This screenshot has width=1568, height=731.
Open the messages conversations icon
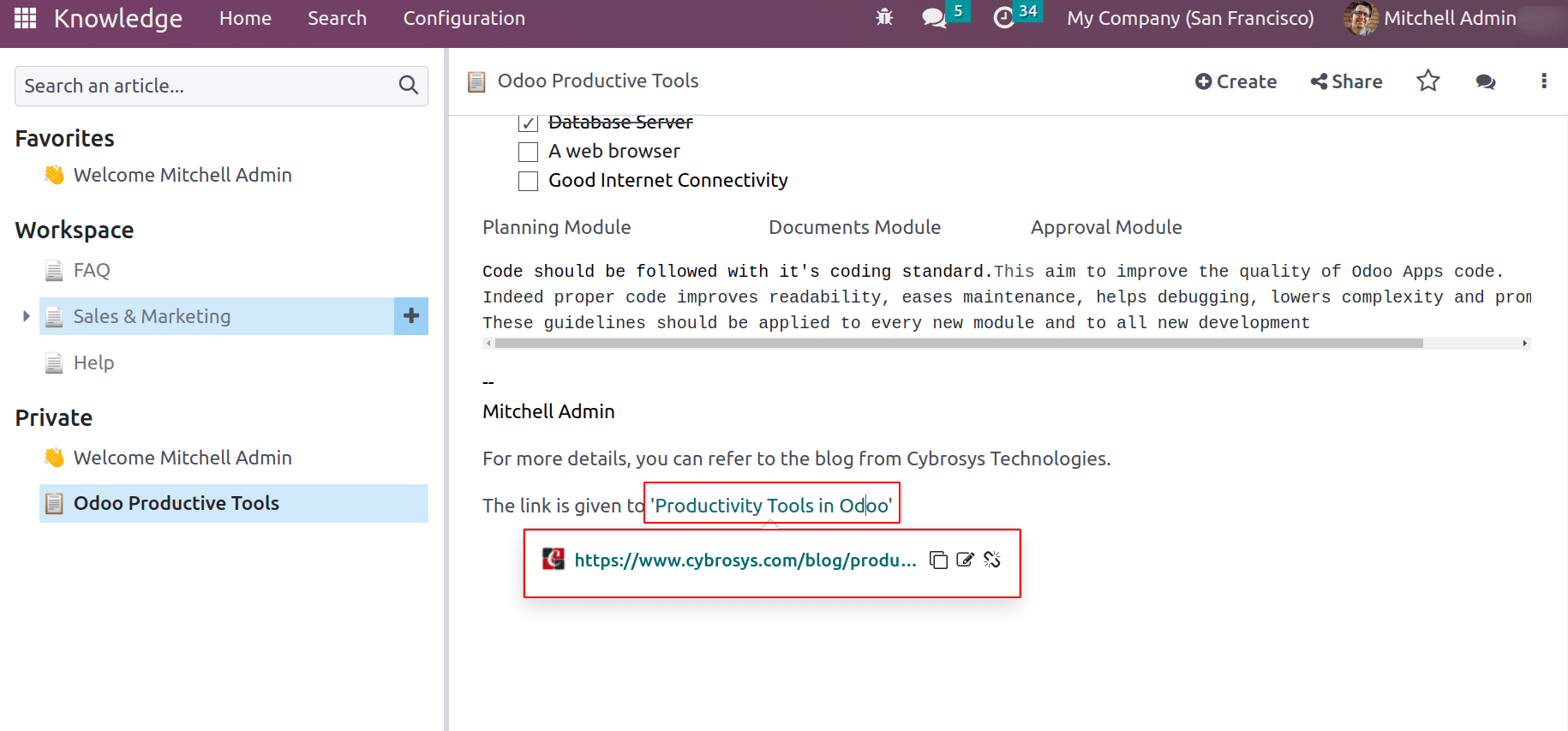point(933,18)
